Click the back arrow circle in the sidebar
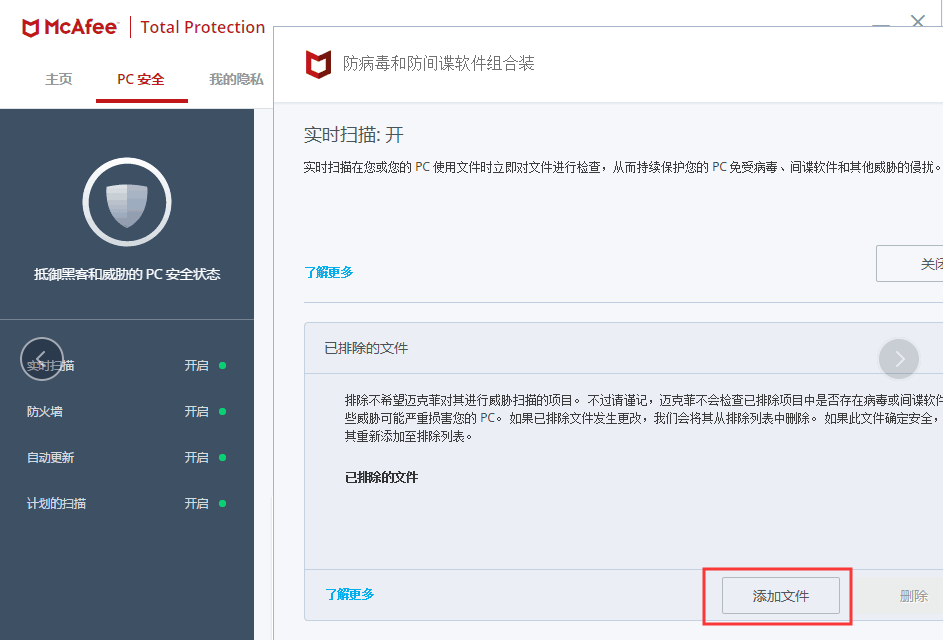944x640 pixels. [42, 359]
